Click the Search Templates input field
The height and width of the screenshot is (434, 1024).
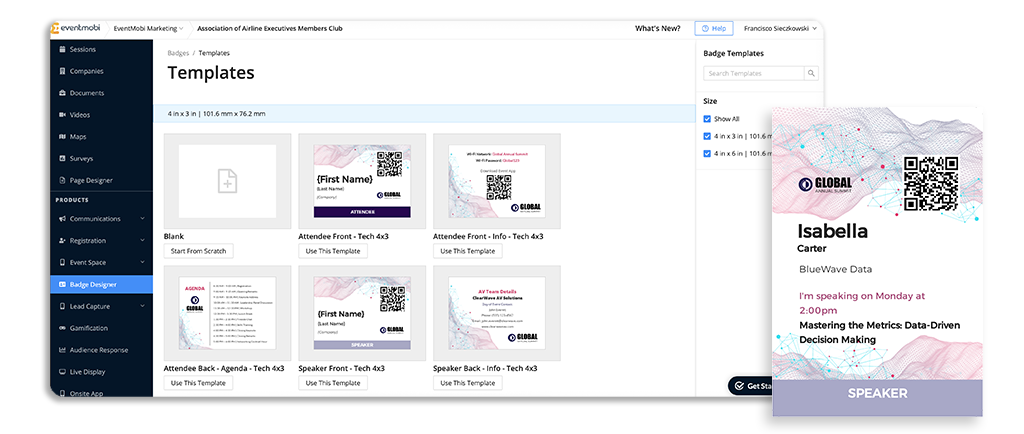754,74
